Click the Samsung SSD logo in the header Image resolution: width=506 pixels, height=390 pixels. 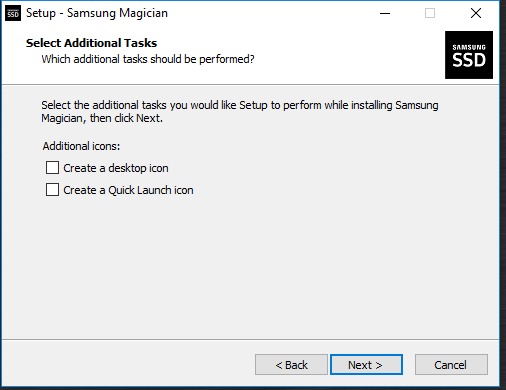pyautogui.click(x=469, y=55)
